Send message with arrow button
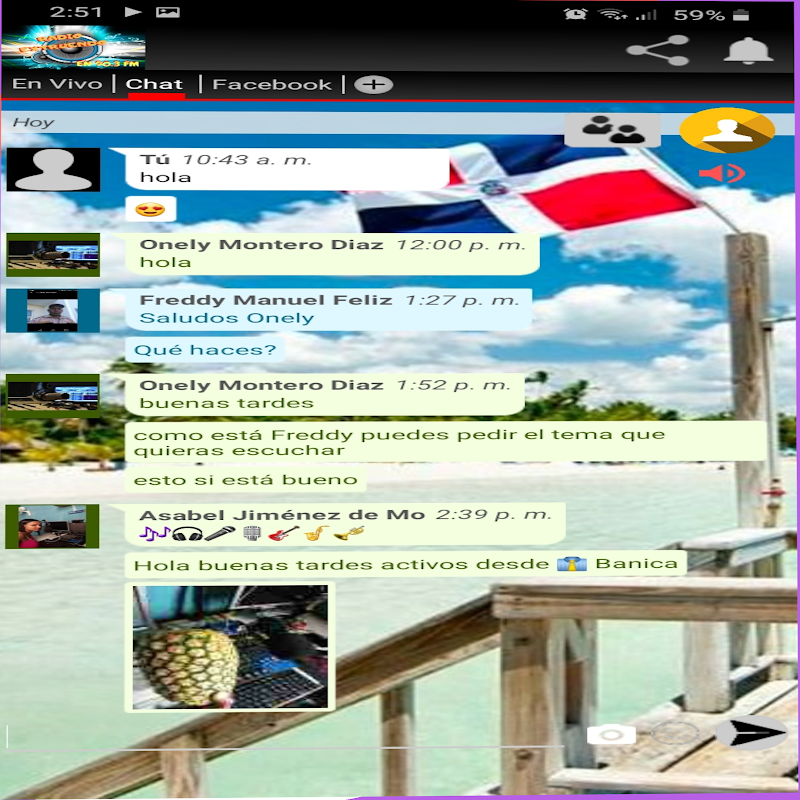The image size is (800, 800). 751,733
